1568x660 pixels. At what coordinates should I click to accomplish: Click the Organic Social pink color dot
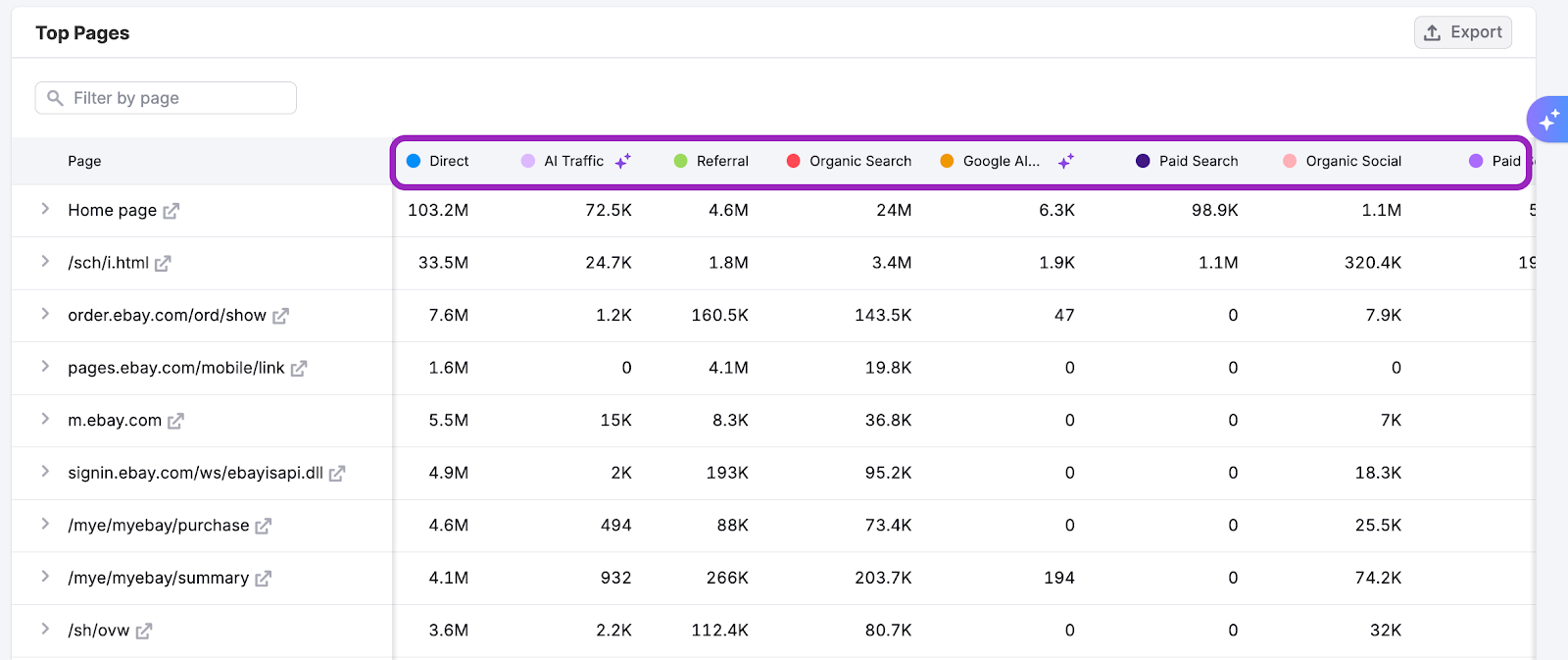[1290, 161]
